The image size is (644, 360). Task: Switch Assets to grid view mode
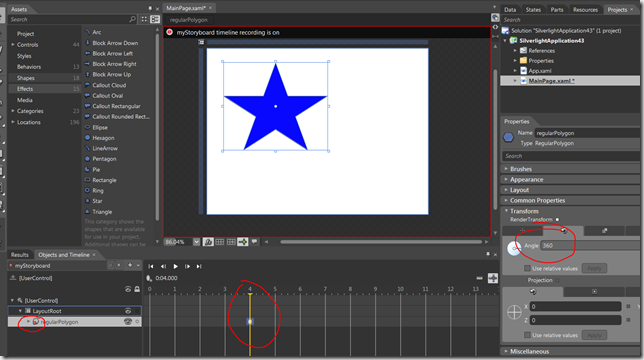(144, 19)
